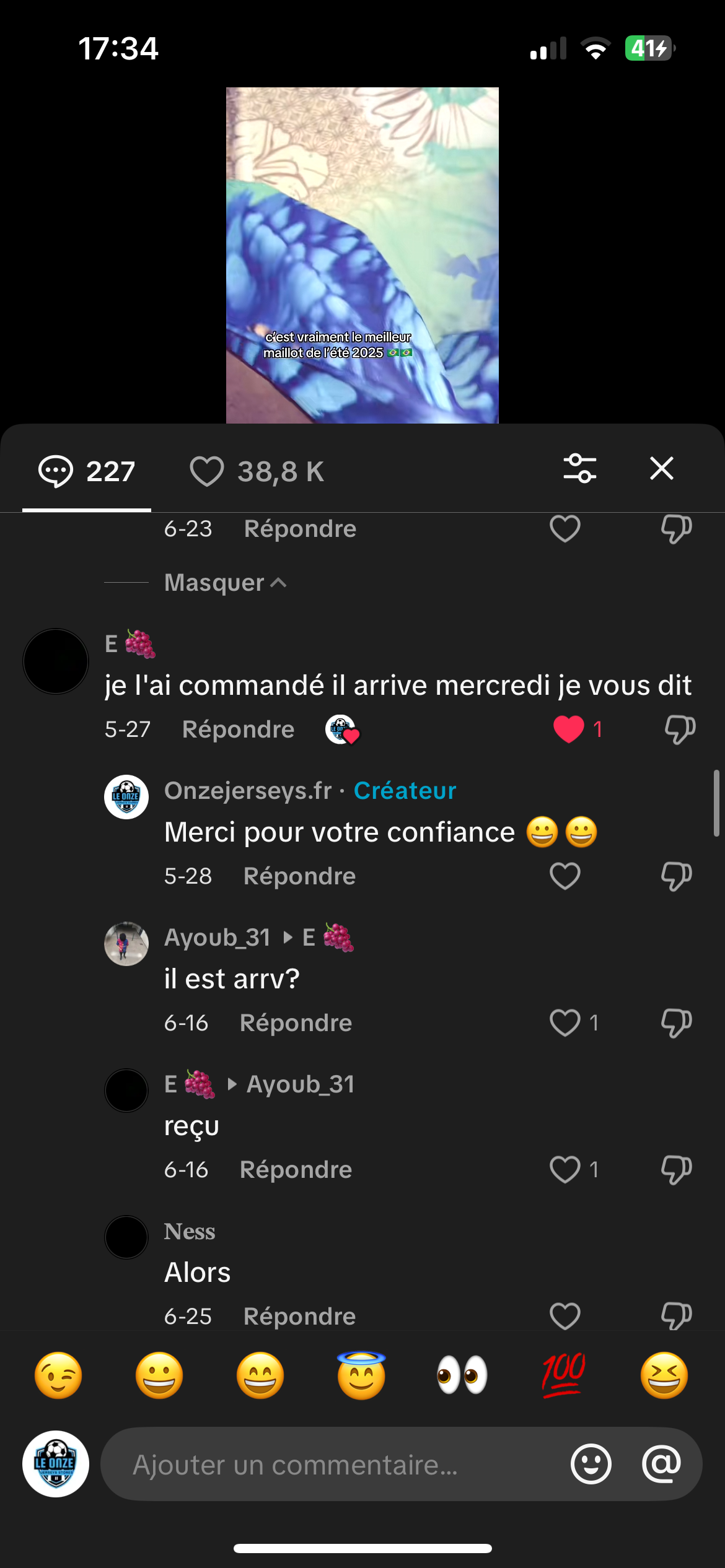
Task: Open emoji picker in comment field
Action: [591, 1465]
